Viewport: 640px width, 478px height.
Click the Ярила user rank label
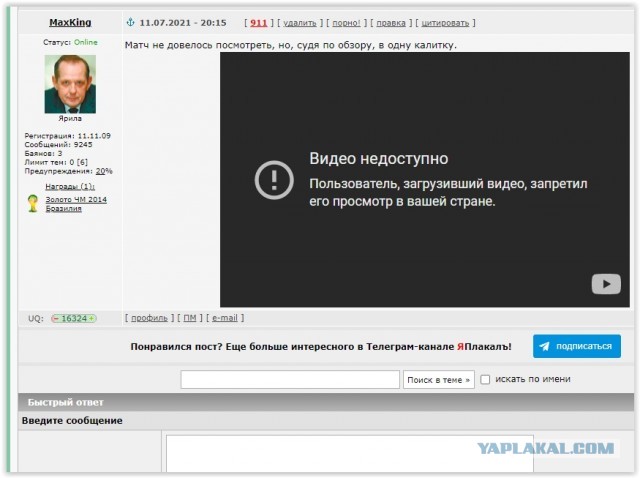[x=70, y=118]
